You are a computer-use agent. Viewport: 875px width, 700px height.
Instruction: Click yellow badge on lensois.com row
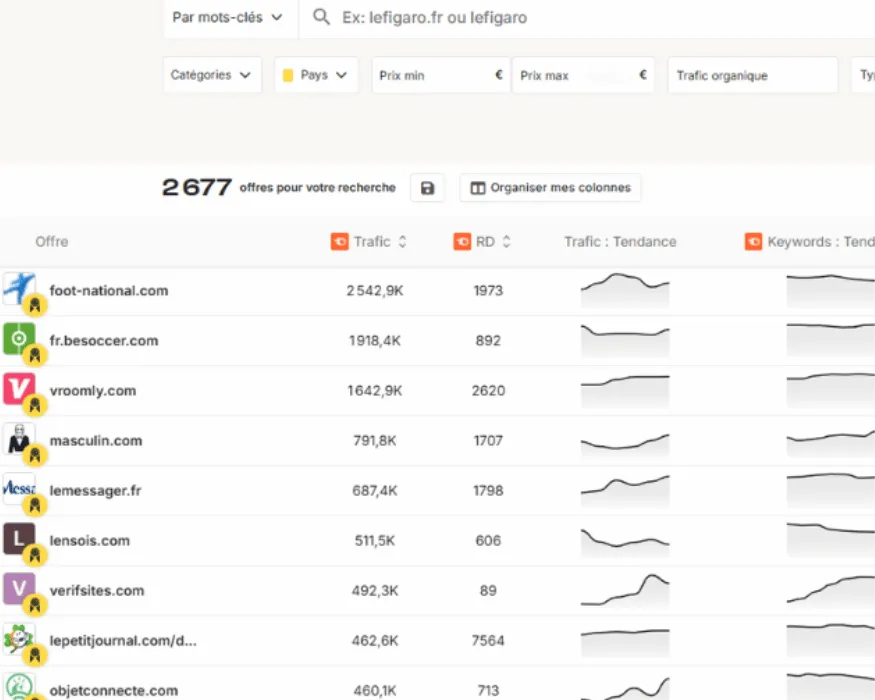pyautogui.click(x=35, y=555)
